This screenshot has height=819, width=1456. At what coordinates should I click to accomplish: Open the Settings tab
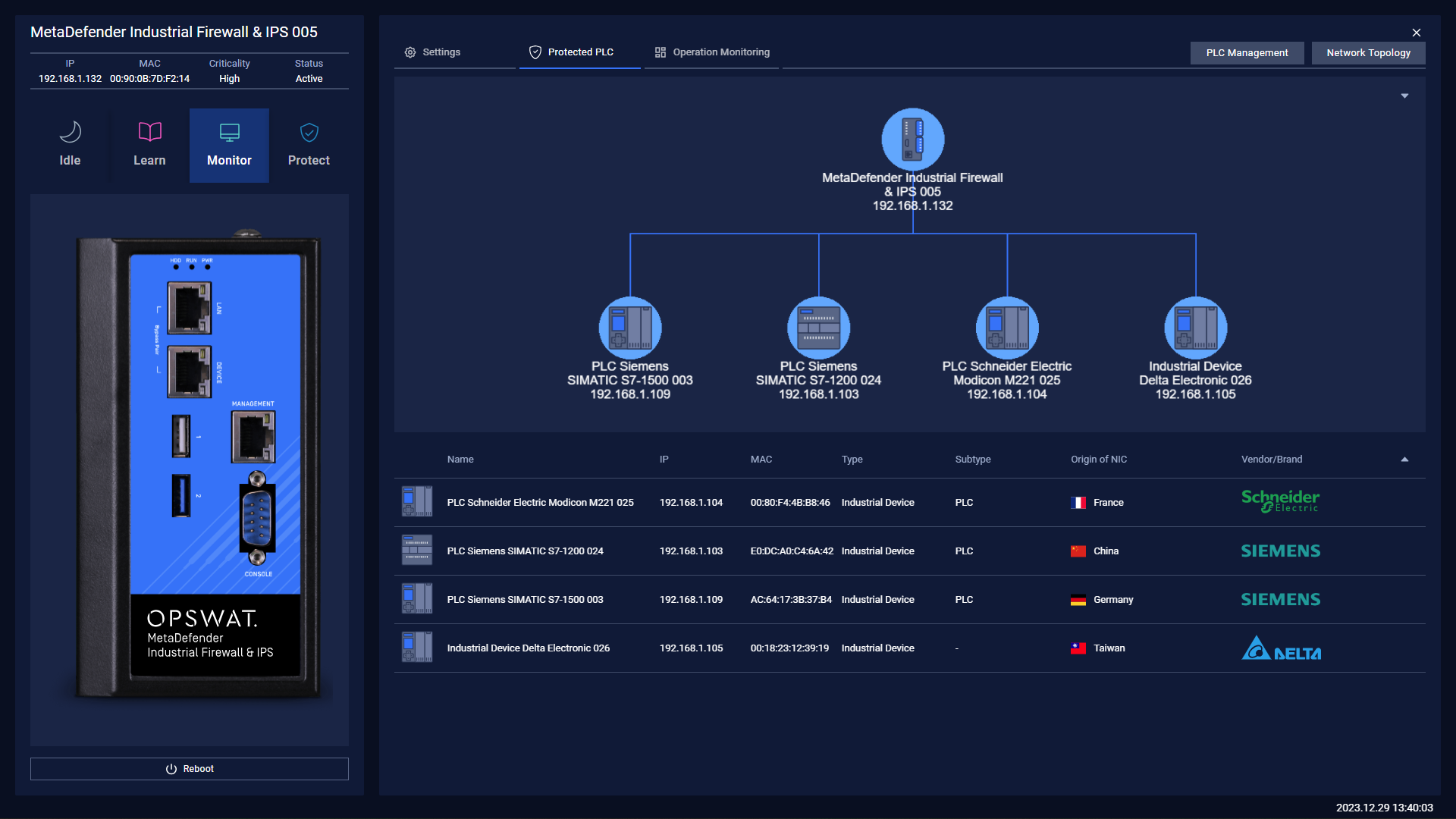point(454,52)
